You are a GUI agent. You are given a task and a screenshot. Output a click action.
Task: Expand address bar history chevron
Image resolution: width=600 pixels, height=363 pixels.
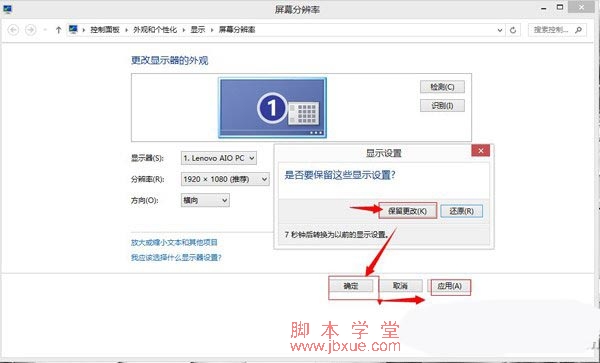point(500,30)
